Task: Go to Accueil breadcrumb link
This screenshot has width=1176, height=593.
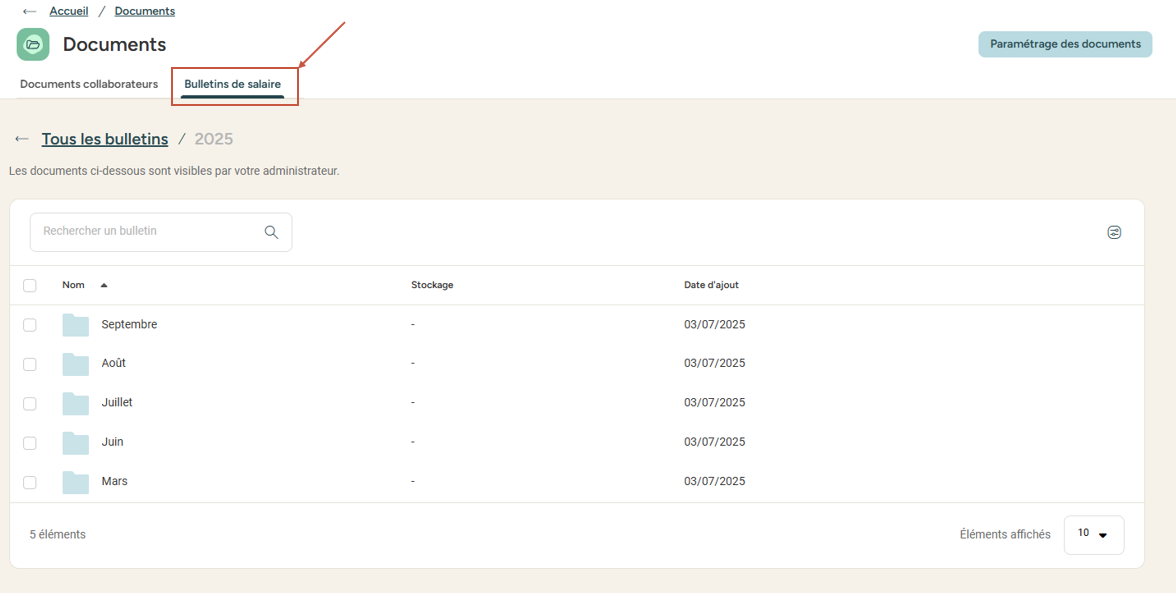Action: (69, 11)
